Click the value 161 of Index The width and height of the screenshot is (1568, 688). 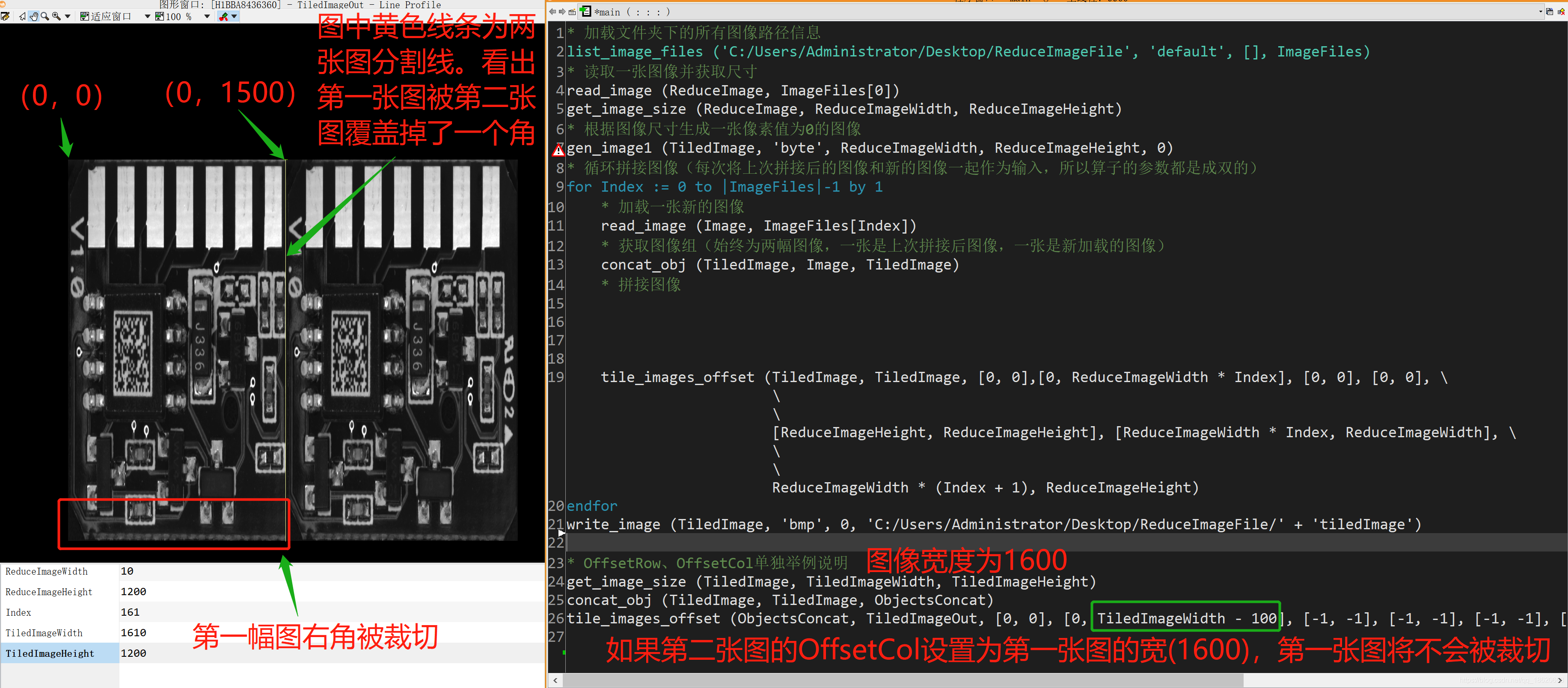coord(130,612)
